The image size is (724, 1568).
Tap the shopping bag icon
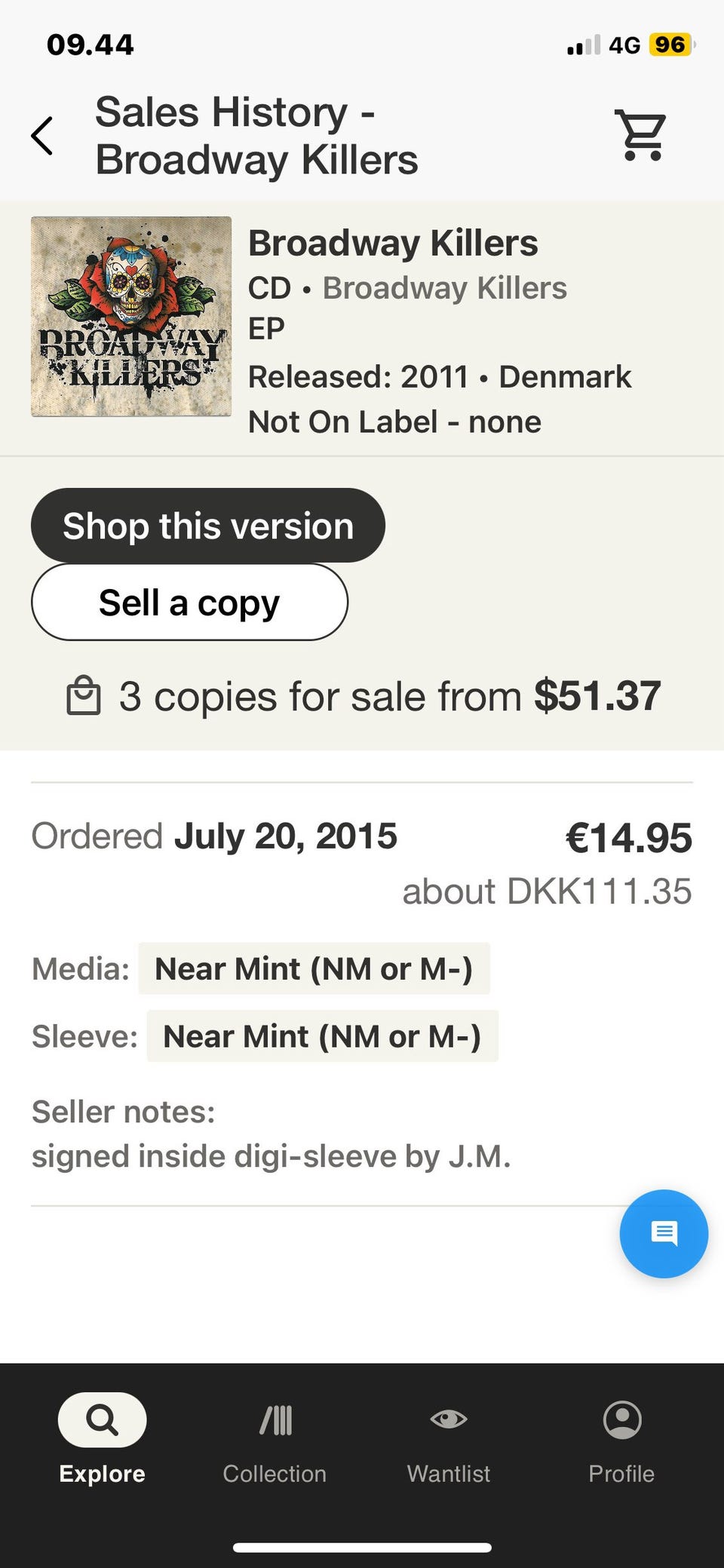coord(84,695)
